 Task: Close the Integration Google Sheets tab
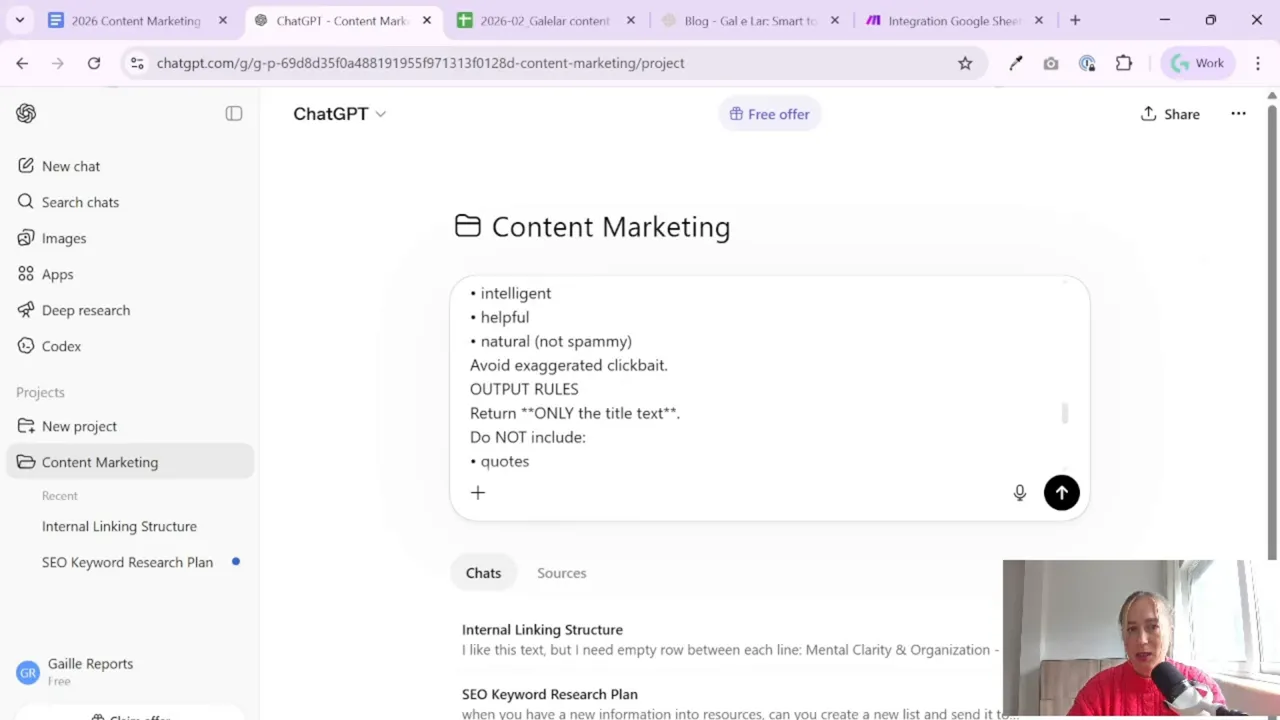tap(1038, 20)
